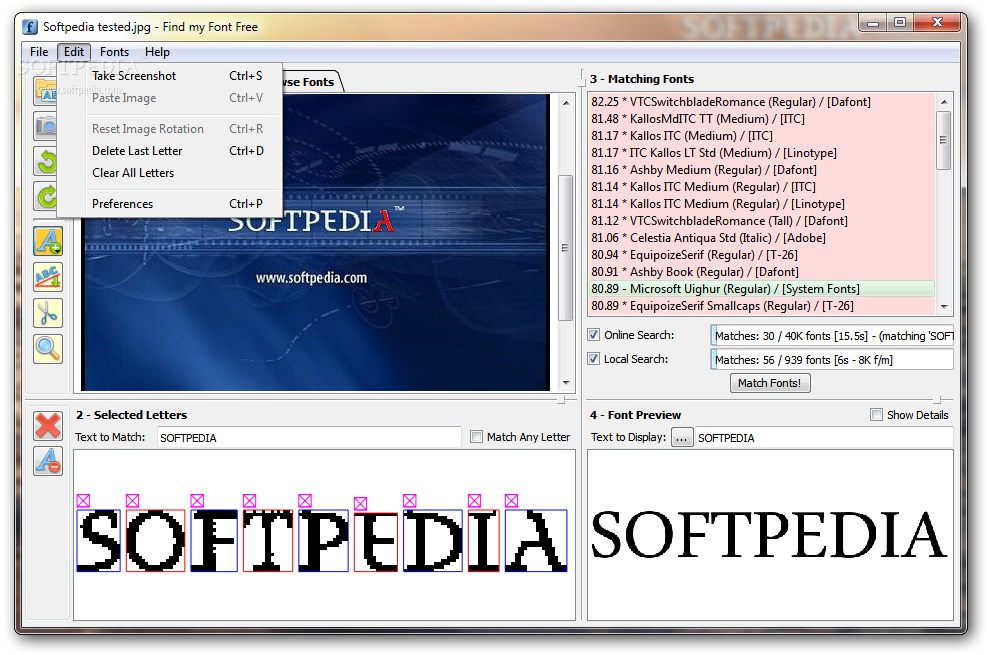988x655 pixels.
Task: Select the ABC baseline rotation tool
Action: point(48,276)
